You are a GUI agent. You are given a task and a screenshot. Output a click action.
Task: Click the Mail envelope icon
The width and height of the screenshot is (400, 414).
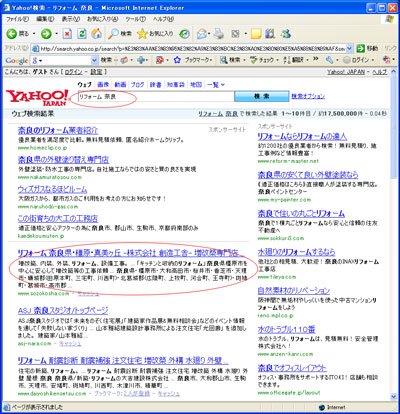tap(201, 33)
